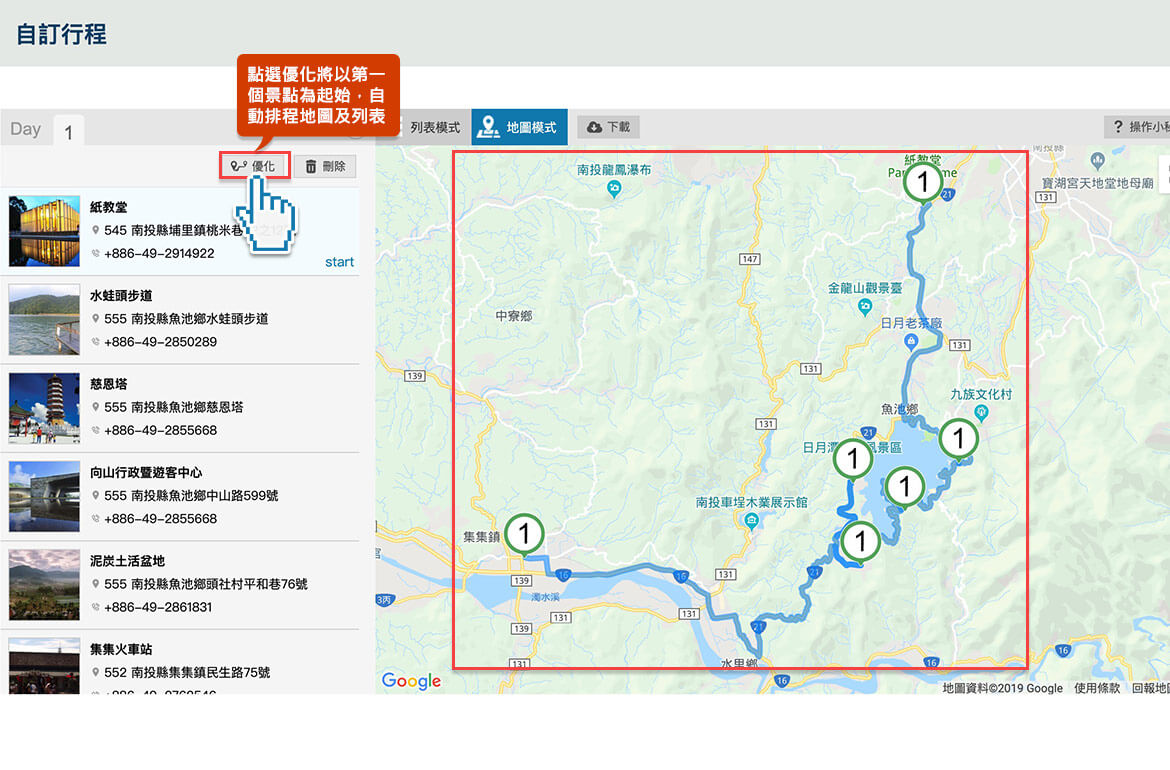Click the 南投車埕木業展示館 map point icon
This screenshot has height=770, width=1170.
click(752, 522)
